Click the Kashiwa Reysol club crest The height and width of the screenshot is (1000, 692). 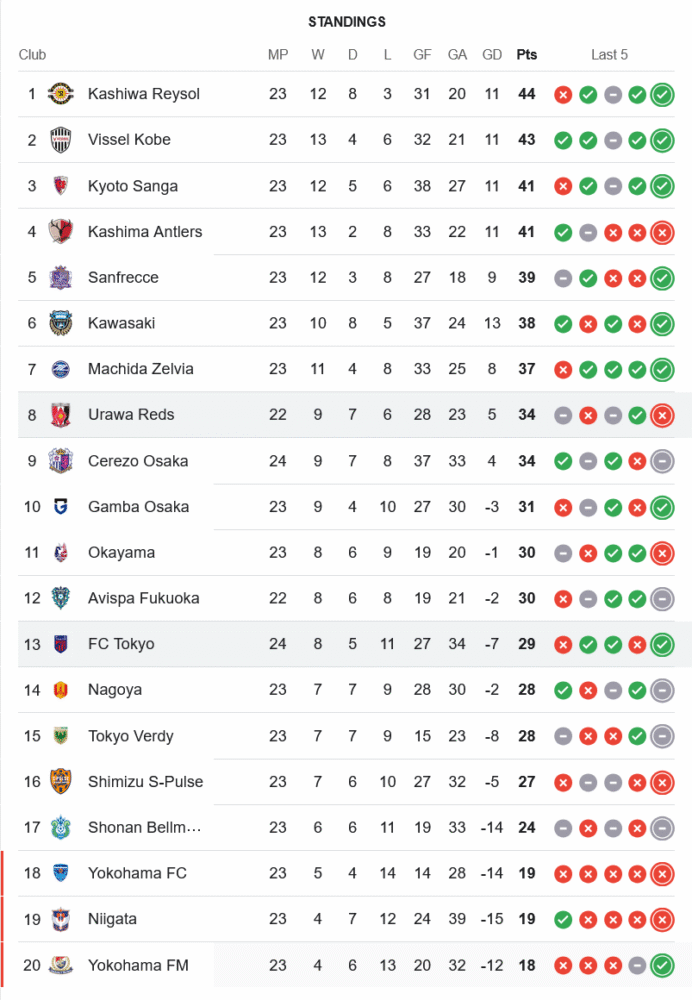click(x=61, y=94)
